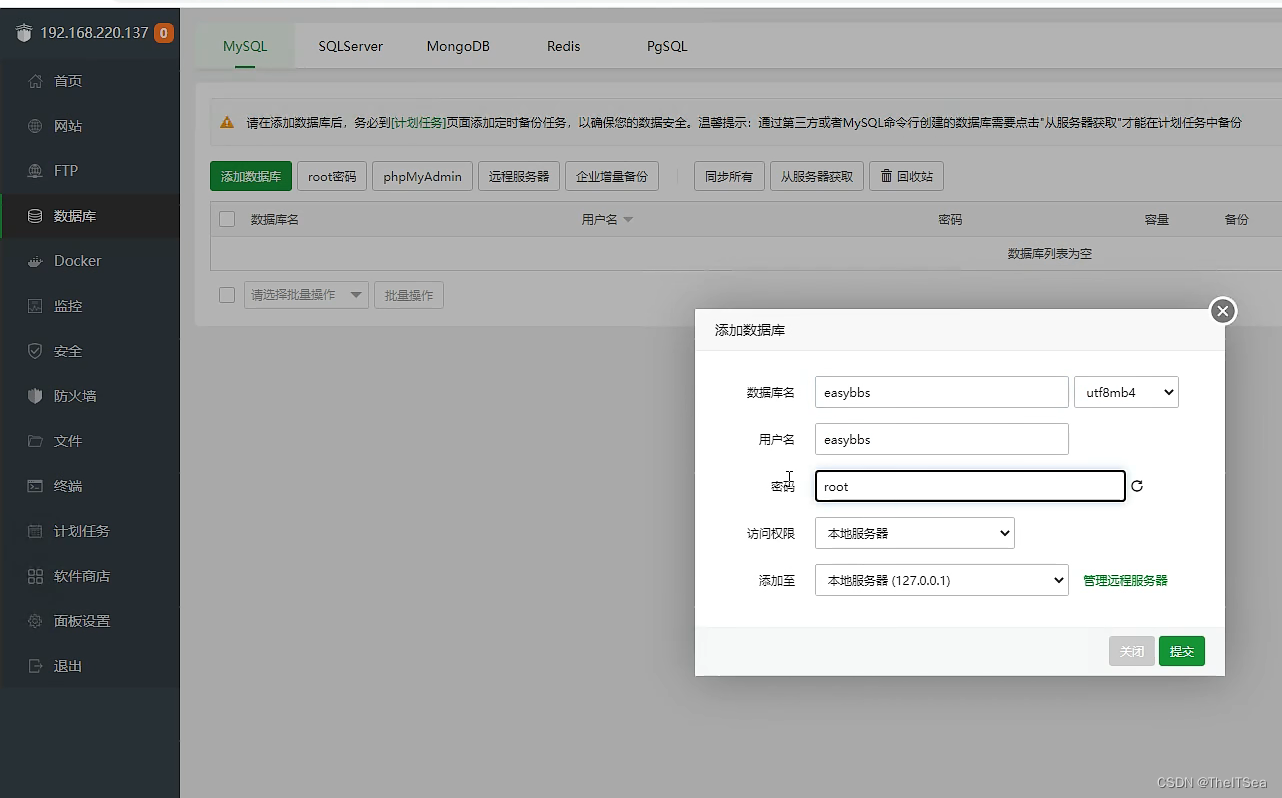Image resolution: width=1282 pixels, height=798 pixels.
Task: Click the 备份 column header
Action: (1237, 219)
